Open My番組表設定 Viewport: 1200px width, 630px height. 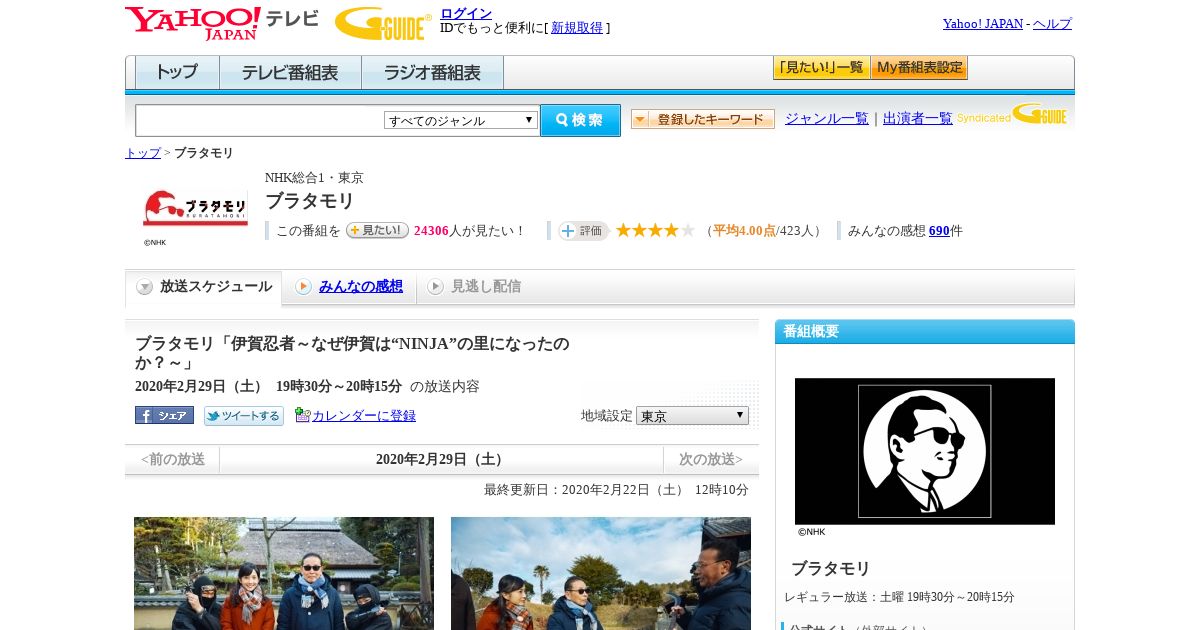[x=919, y=68]
